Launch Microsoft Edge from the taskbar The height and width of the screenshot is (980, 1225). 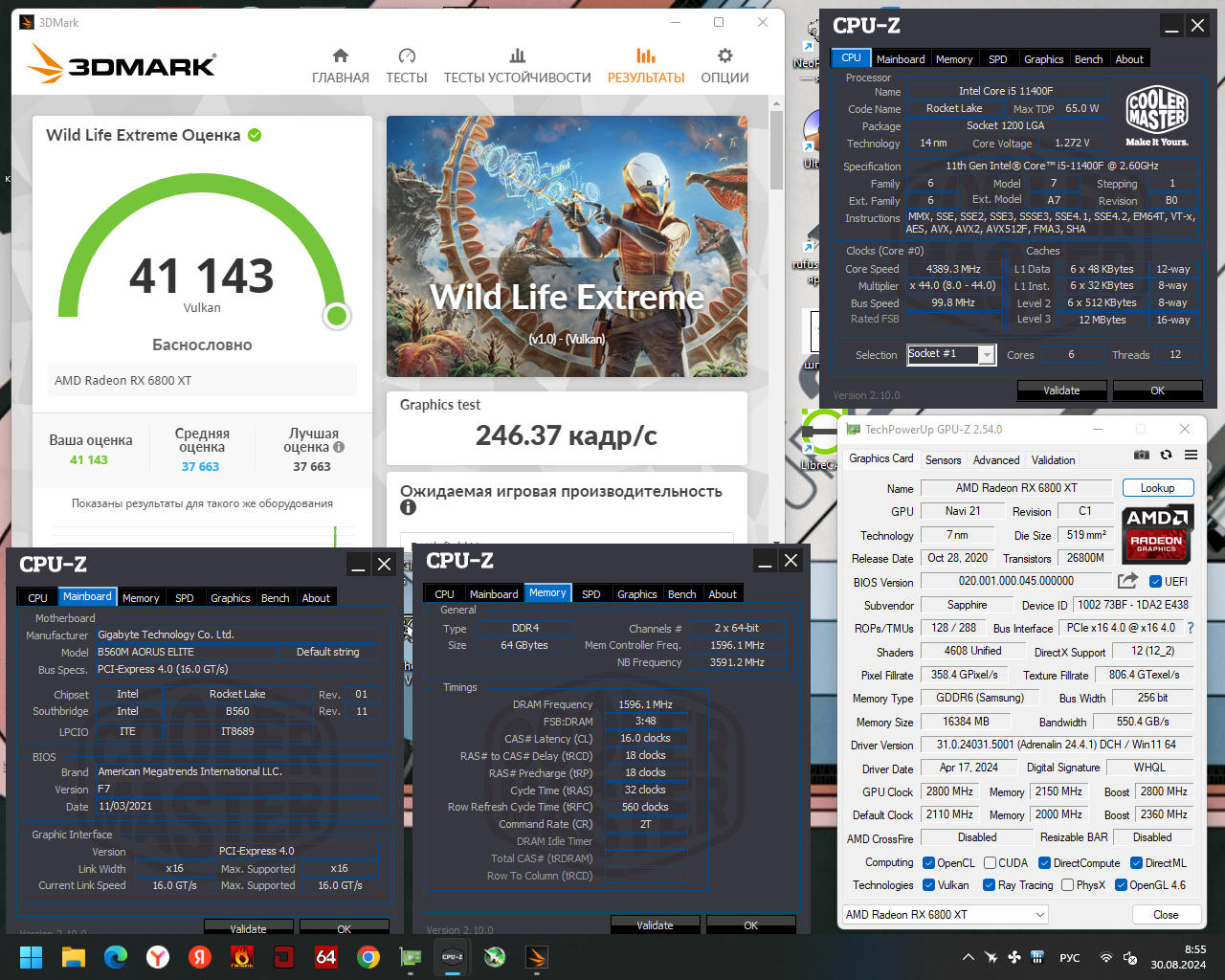coord(116,957)
